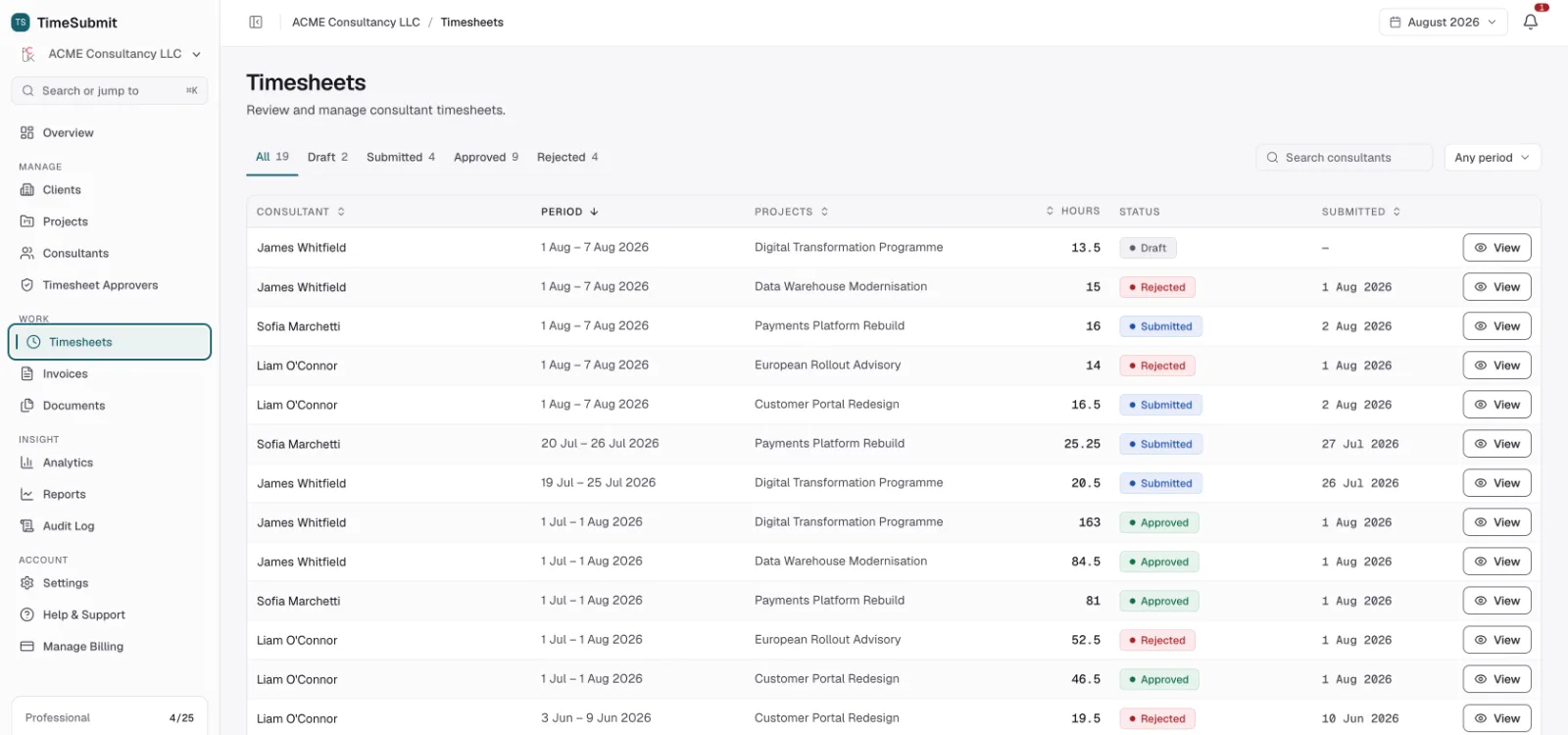This screenshot has height=735, width=1568.
Task: Click the Search consultants field
Action: [1345, 158]
